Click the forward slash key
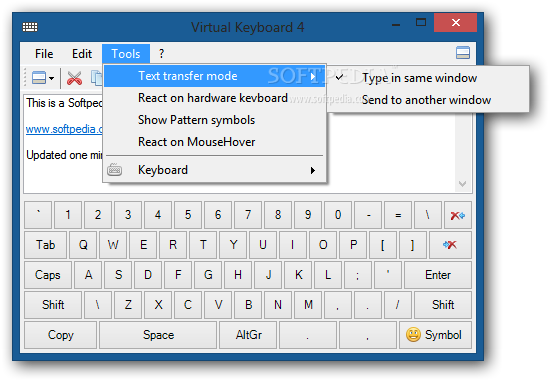This screenshot has height=381, width=550. (x=398, y=305)
